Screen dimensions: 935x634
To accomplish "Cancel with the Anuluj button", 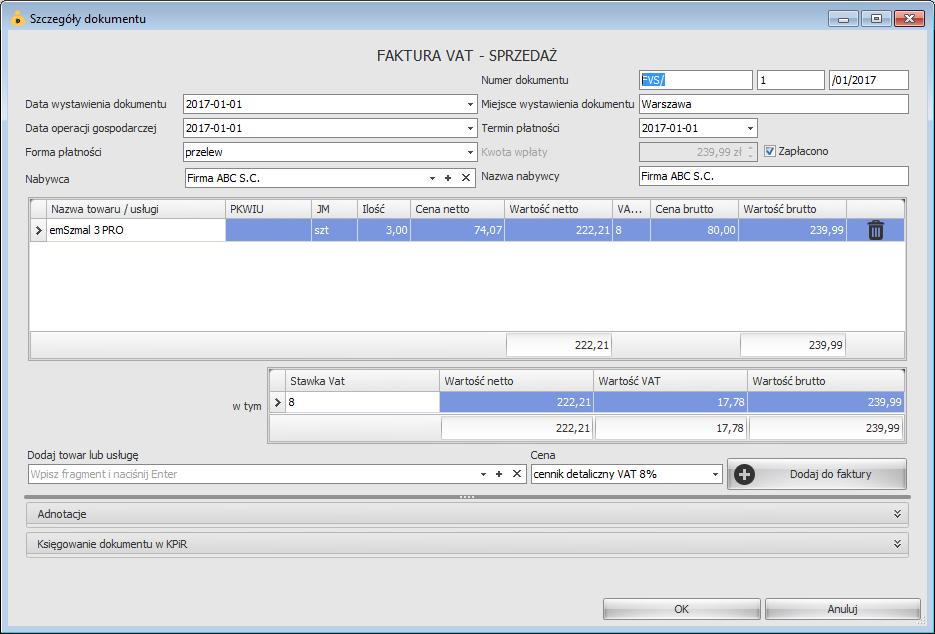I will 842,609.
